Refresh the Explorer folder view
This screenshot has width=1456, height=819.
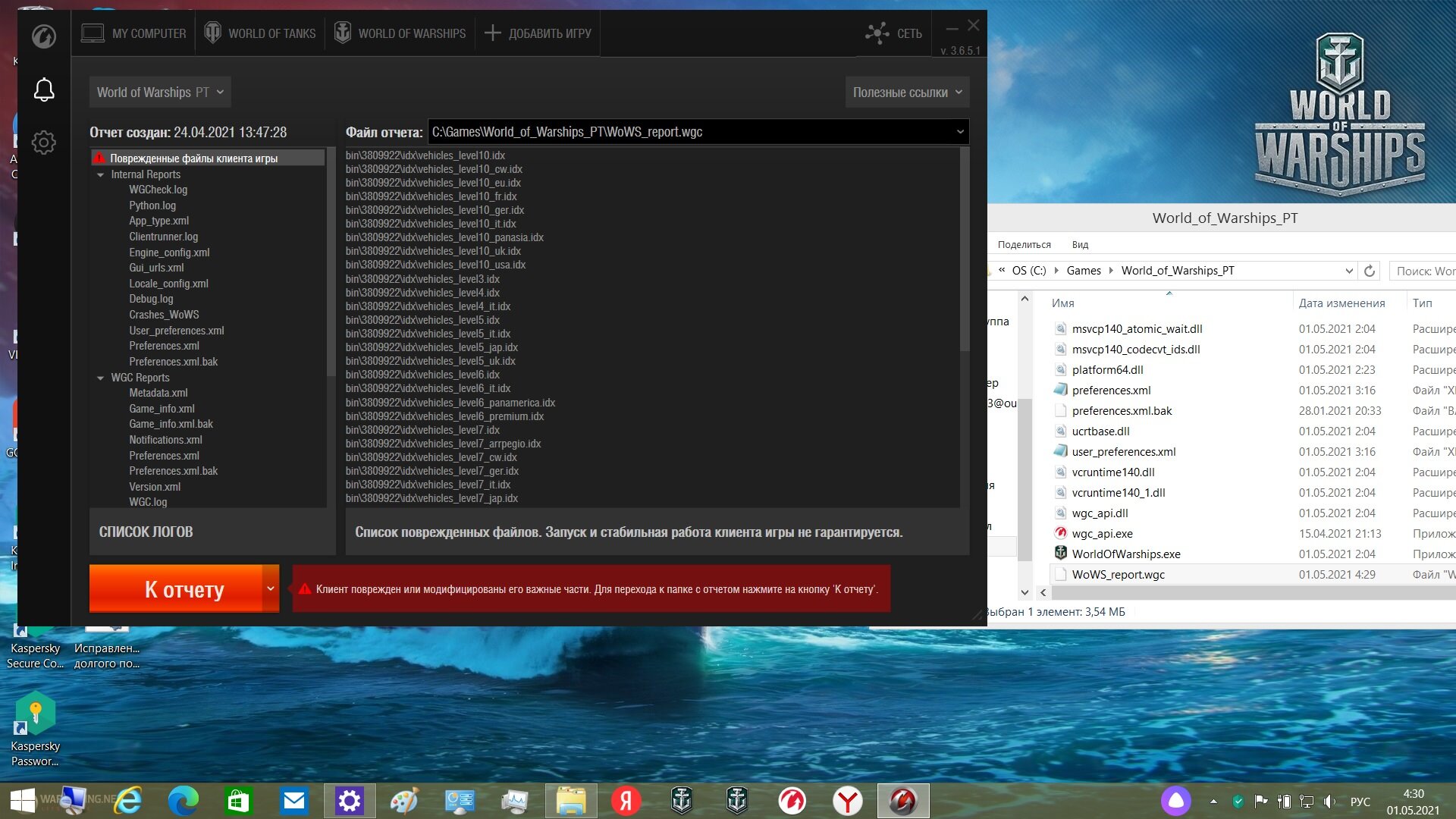1370,271
